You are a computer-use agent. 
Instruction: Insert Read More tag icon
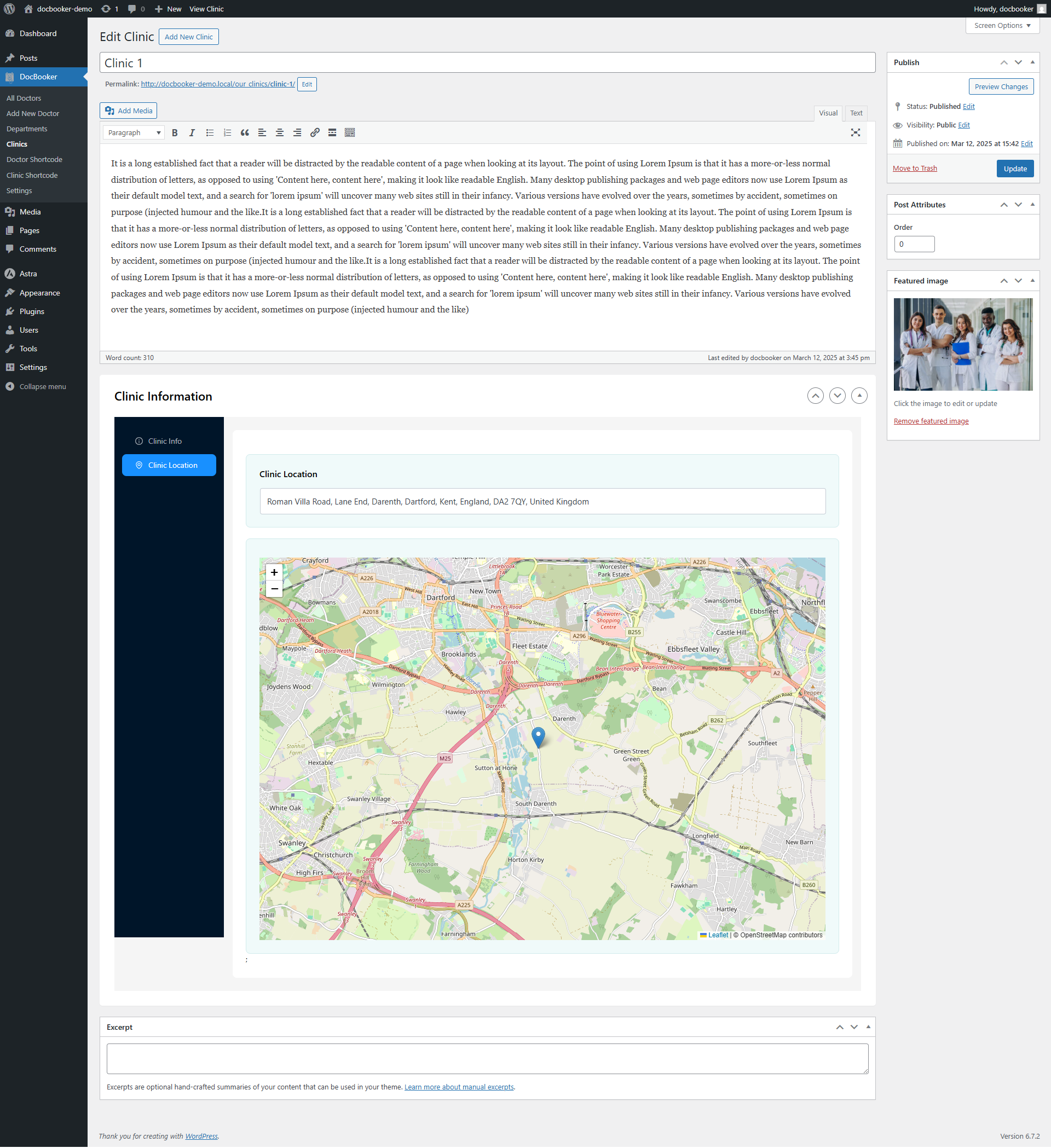(x=332, y=132)
